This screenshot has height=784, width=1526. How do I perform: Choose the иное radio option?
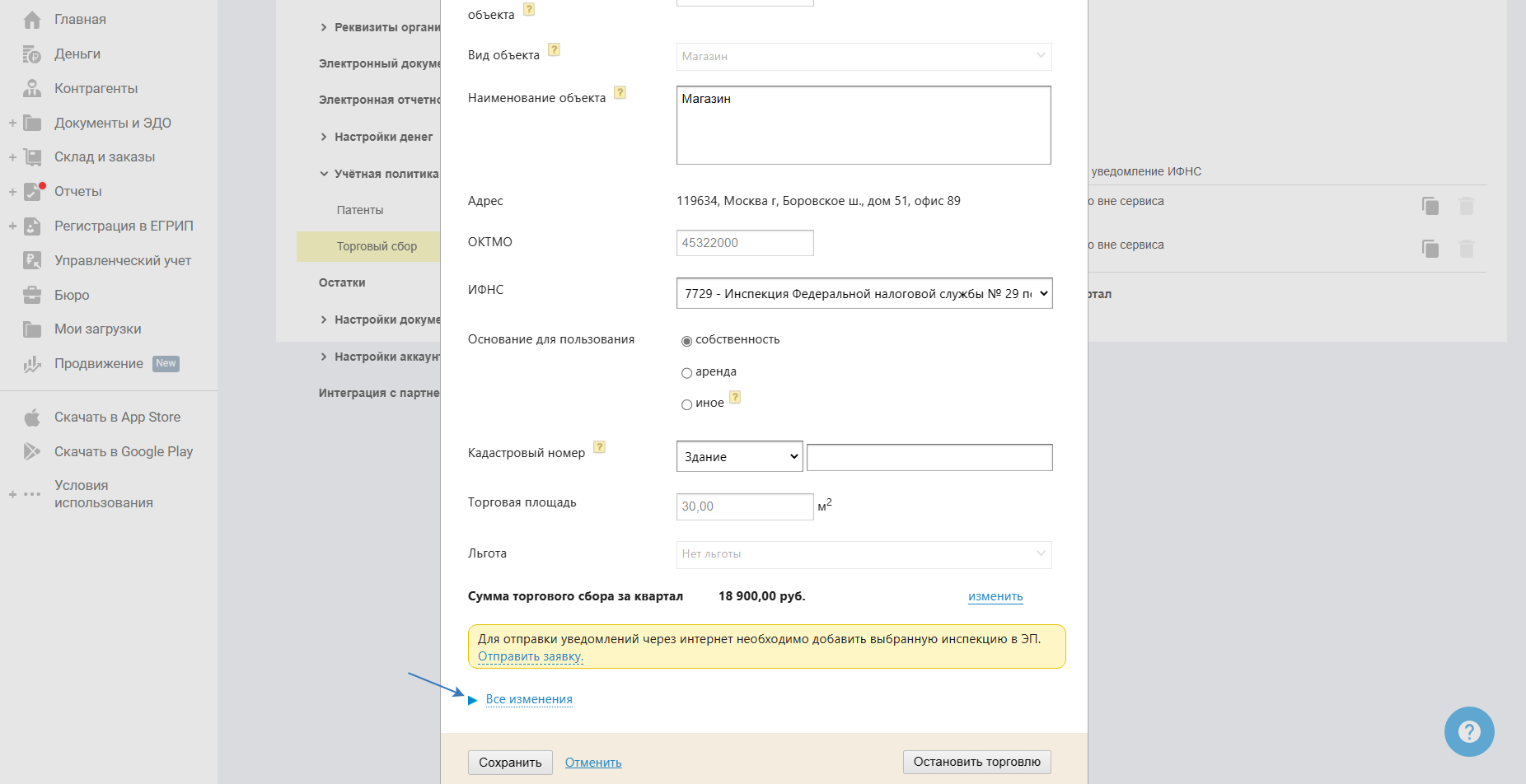[686, 404]
